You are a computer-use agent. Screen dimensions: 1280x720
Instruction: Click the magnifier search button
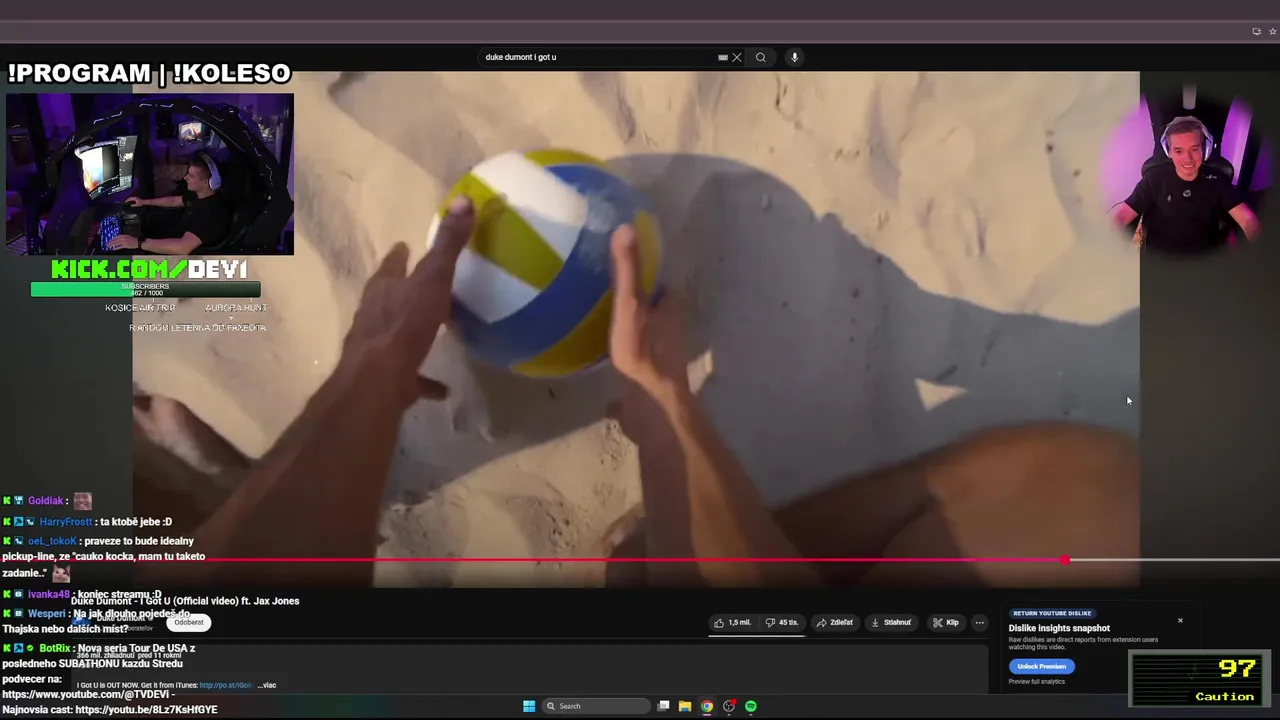pos(761,57)
